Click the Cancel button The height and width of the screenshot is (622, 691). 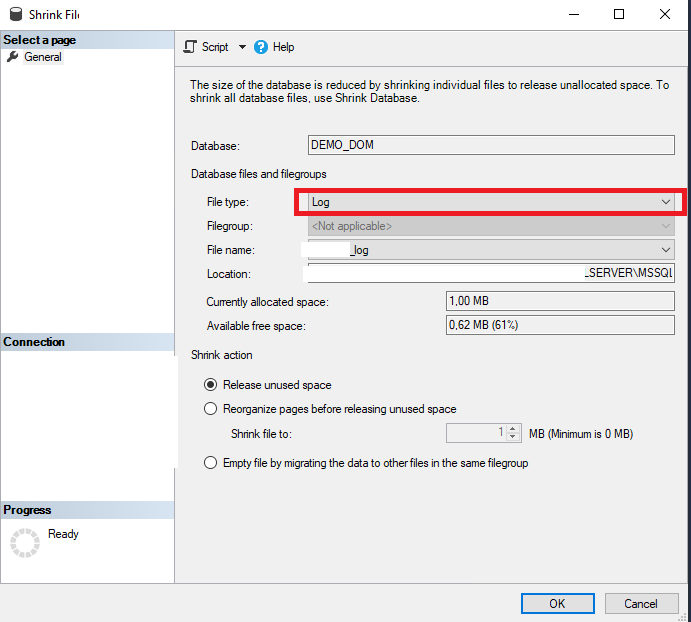(641, 603)
